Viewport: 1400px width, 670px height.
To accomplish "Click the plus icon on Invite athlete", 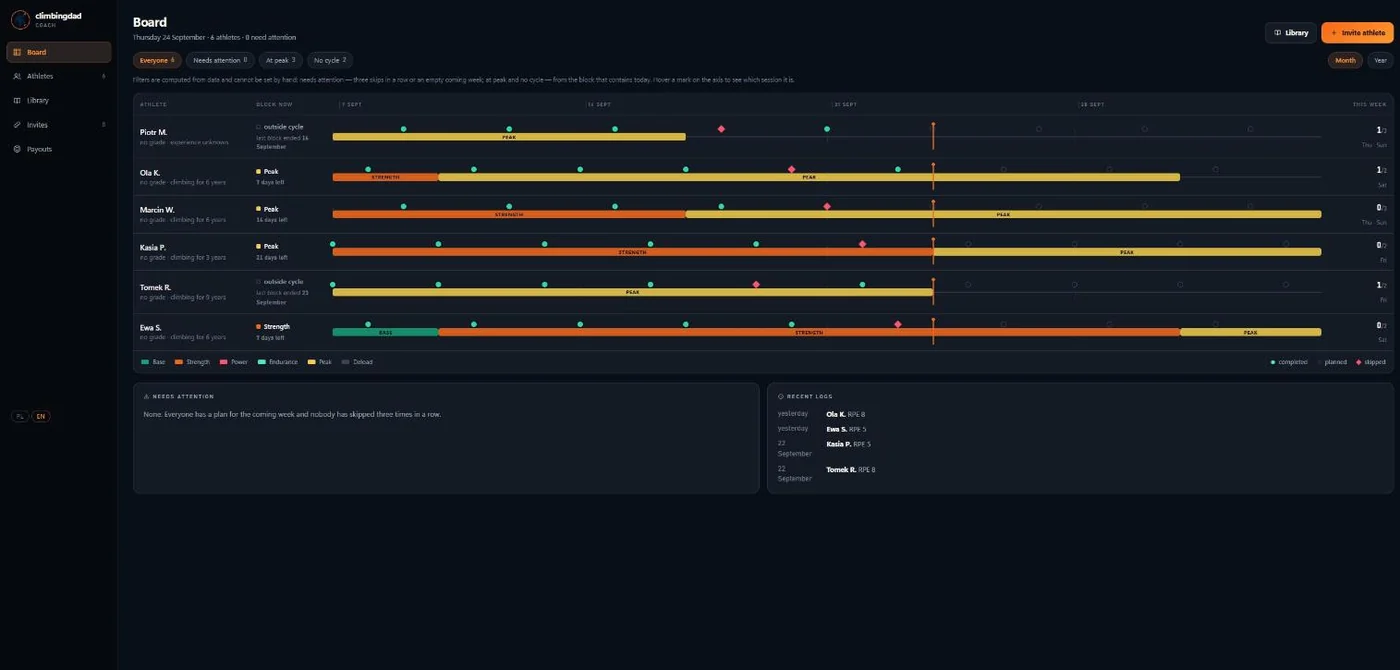I will point(1333,33).
